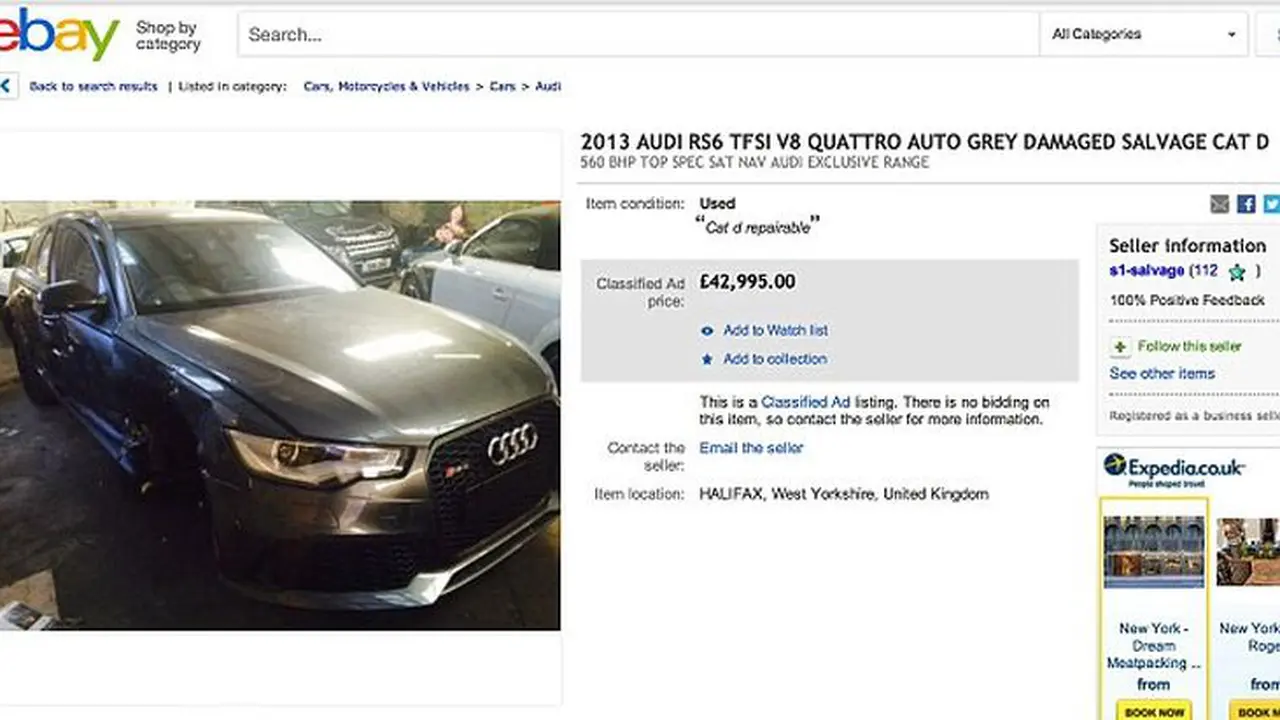Click the Follow this seller plus icon
The width and height of the screenshot is (1280, 720).
point(1120,347)
